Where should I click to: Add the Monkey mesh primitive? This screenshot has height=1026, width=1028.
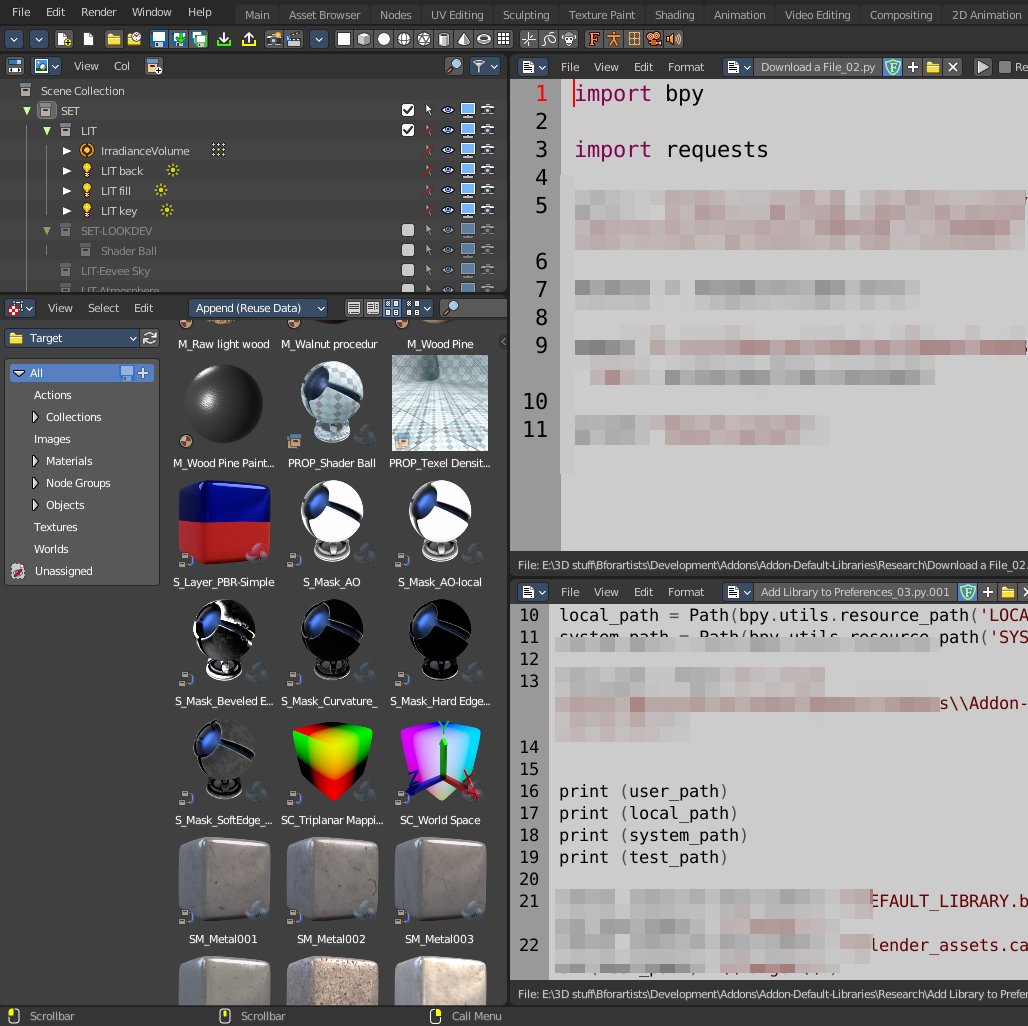[570, 39]
